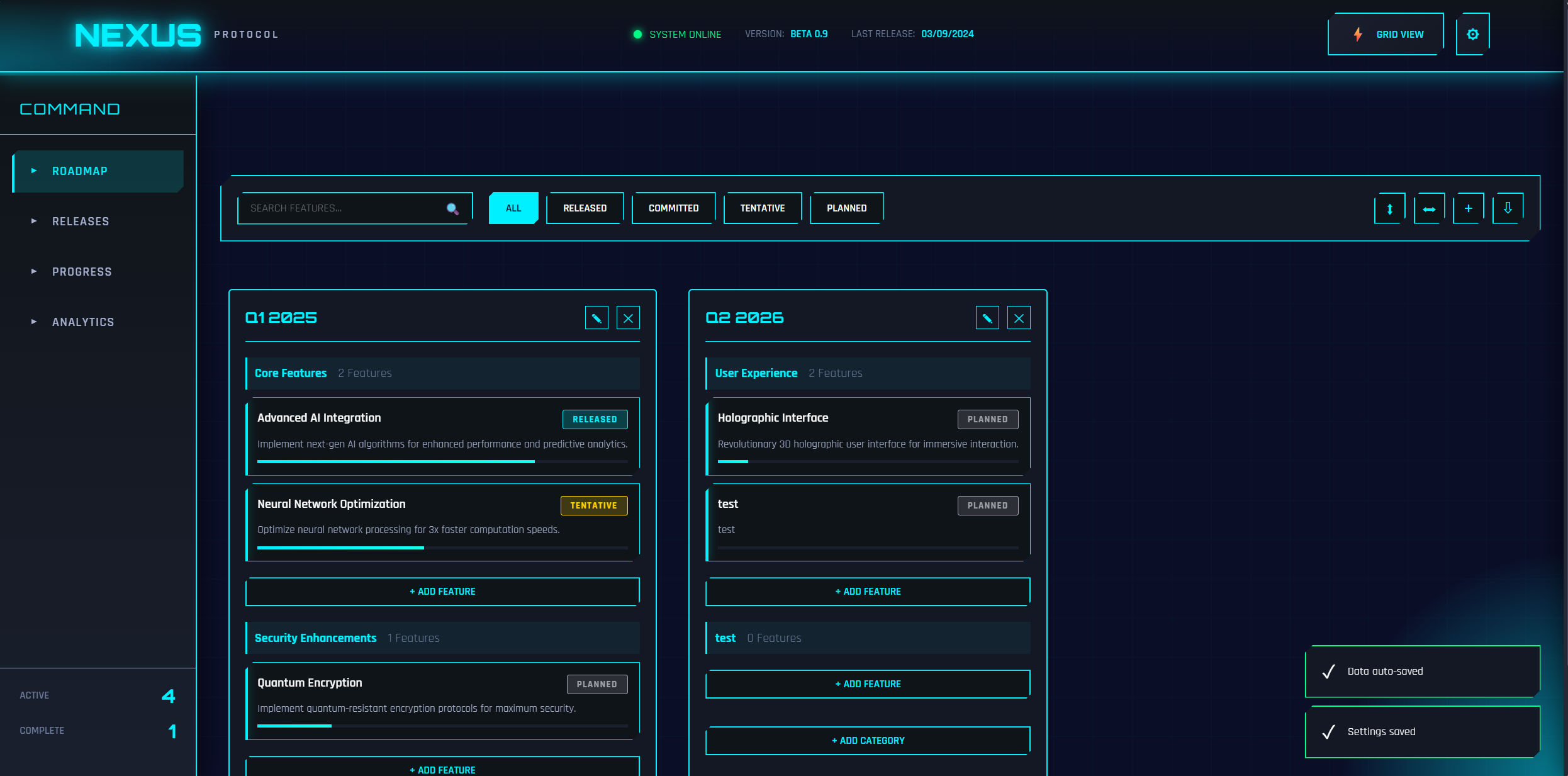Viewport: 1568px width, 776px height.
Task: Expand the Analytics sidebar item
Action: 83,322
